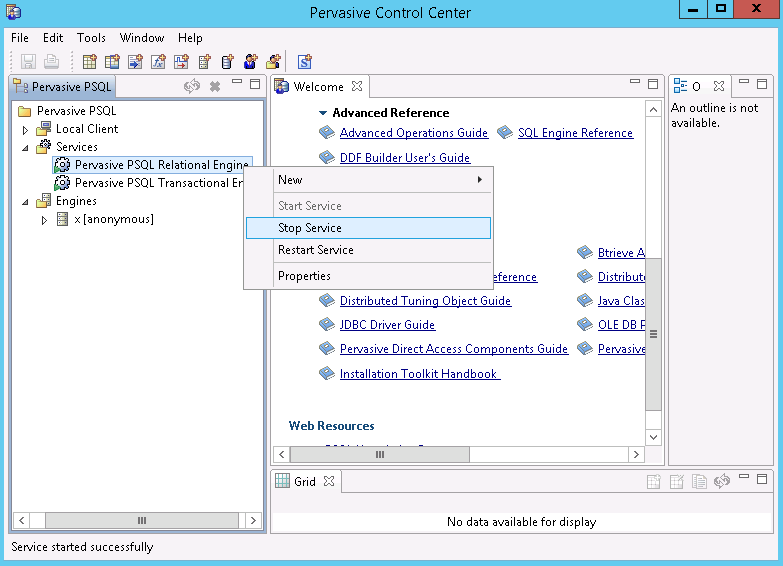
Task: Close the Welcome tab
Action: click(x=357, y=87)
